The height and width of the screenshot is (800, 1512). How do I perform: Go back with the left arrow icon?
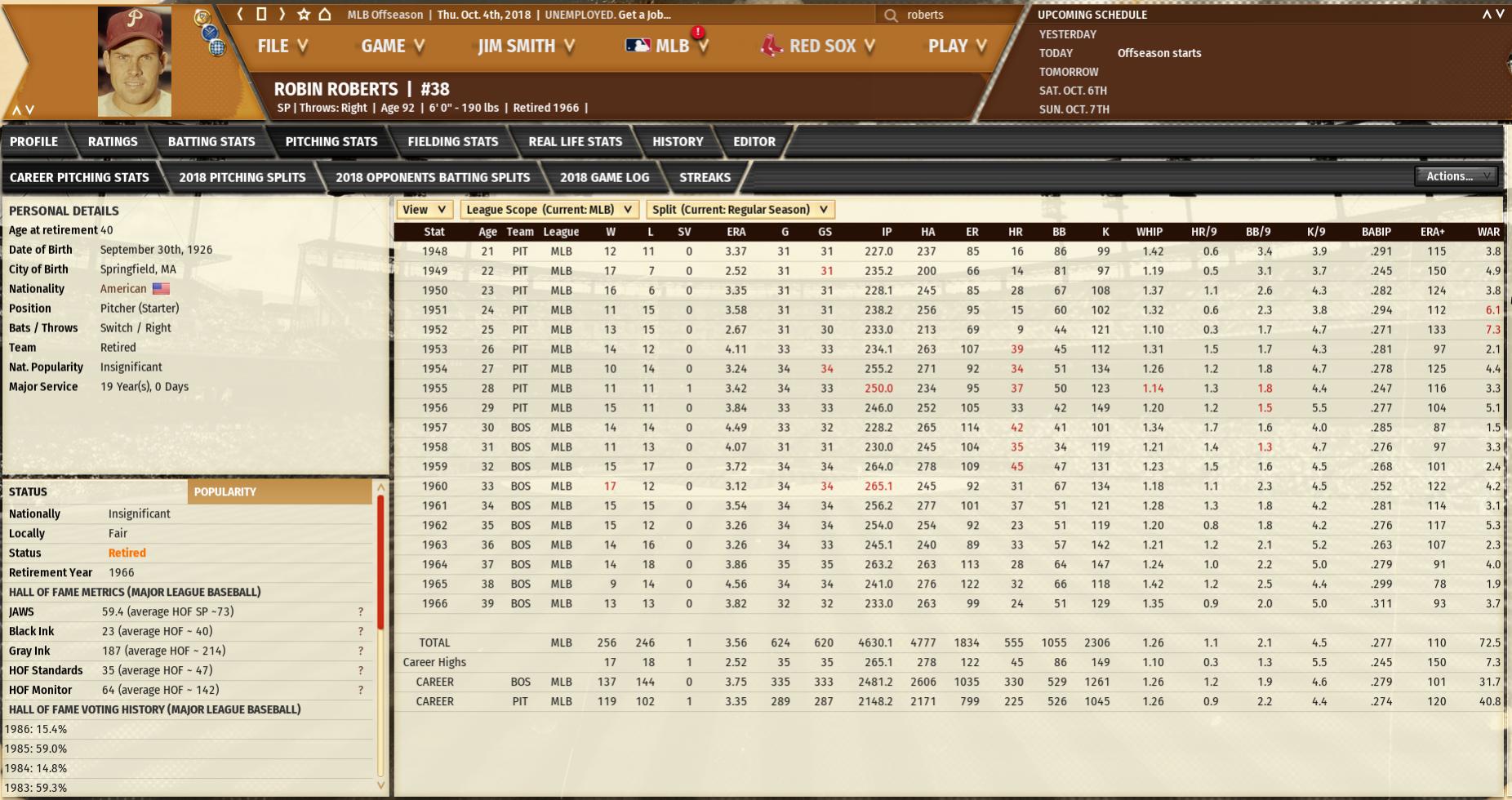tap(240, 14)
